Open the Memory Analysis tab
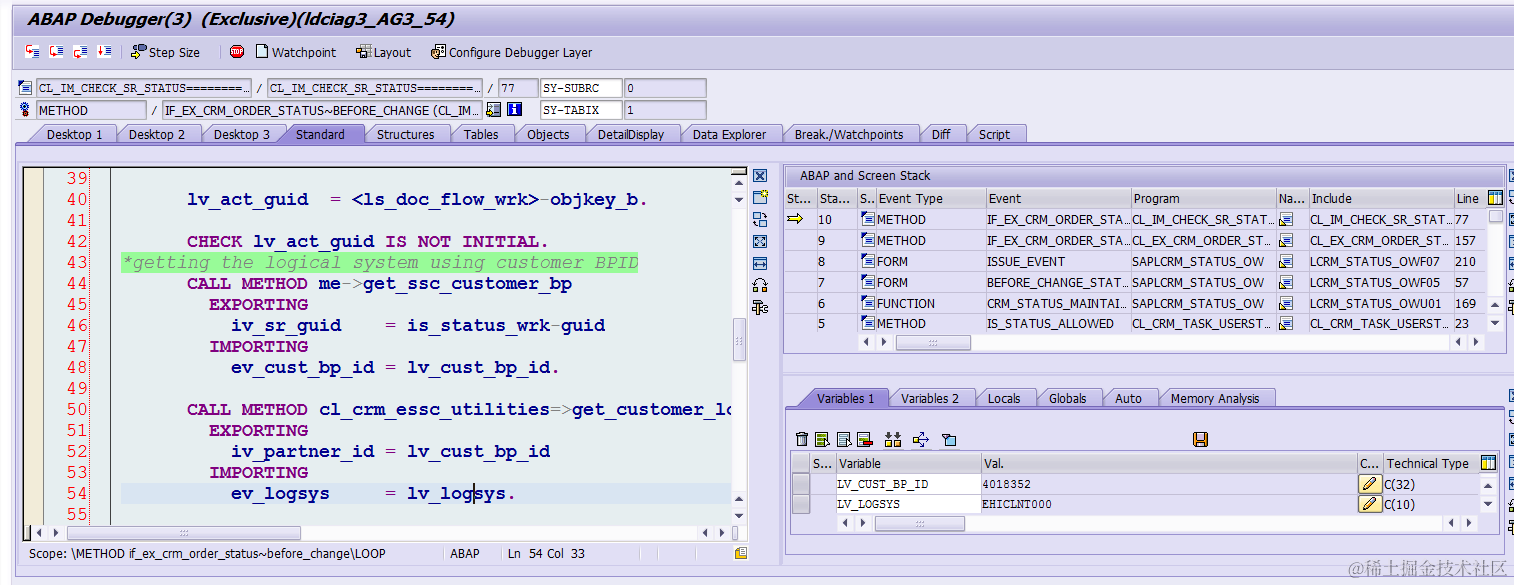This screenshot has height=585, width=1514. coord(1215,398)
